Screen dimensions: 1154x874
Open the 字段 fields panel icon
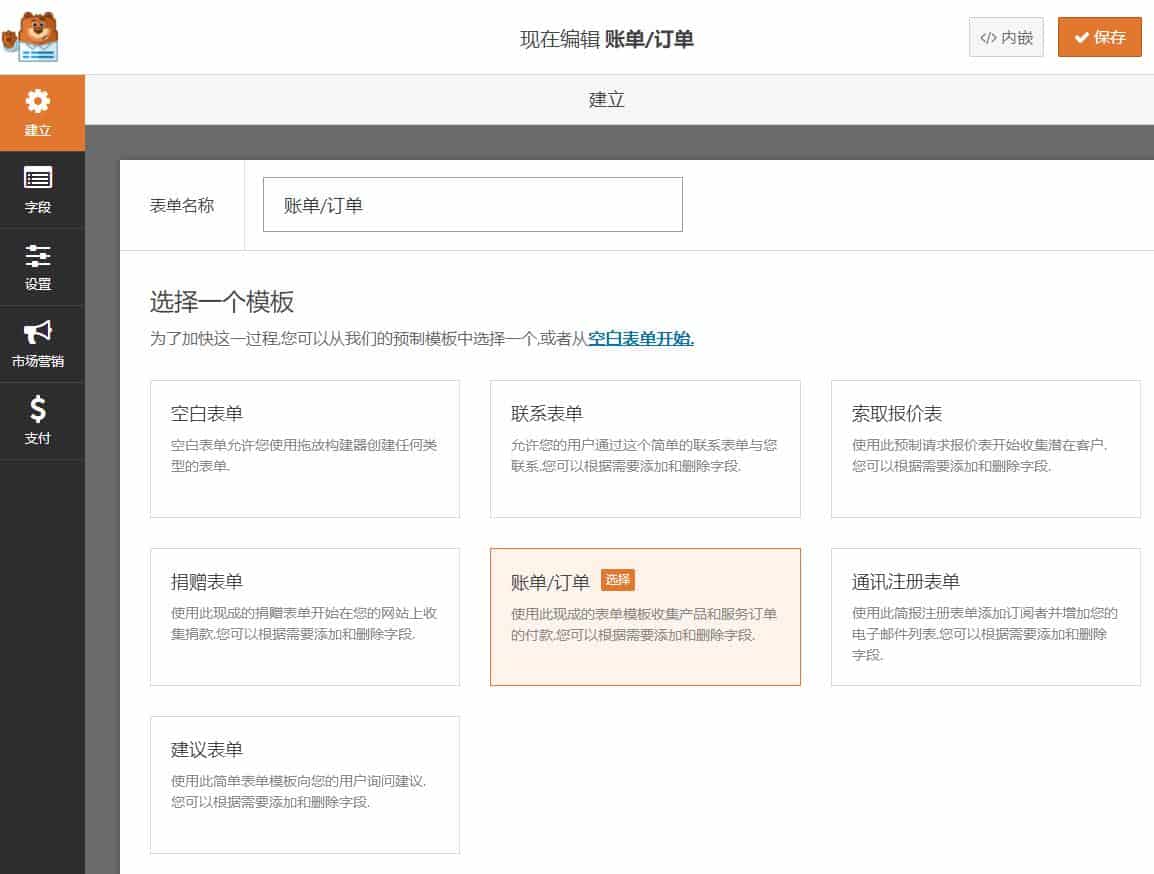pos(38,178)
